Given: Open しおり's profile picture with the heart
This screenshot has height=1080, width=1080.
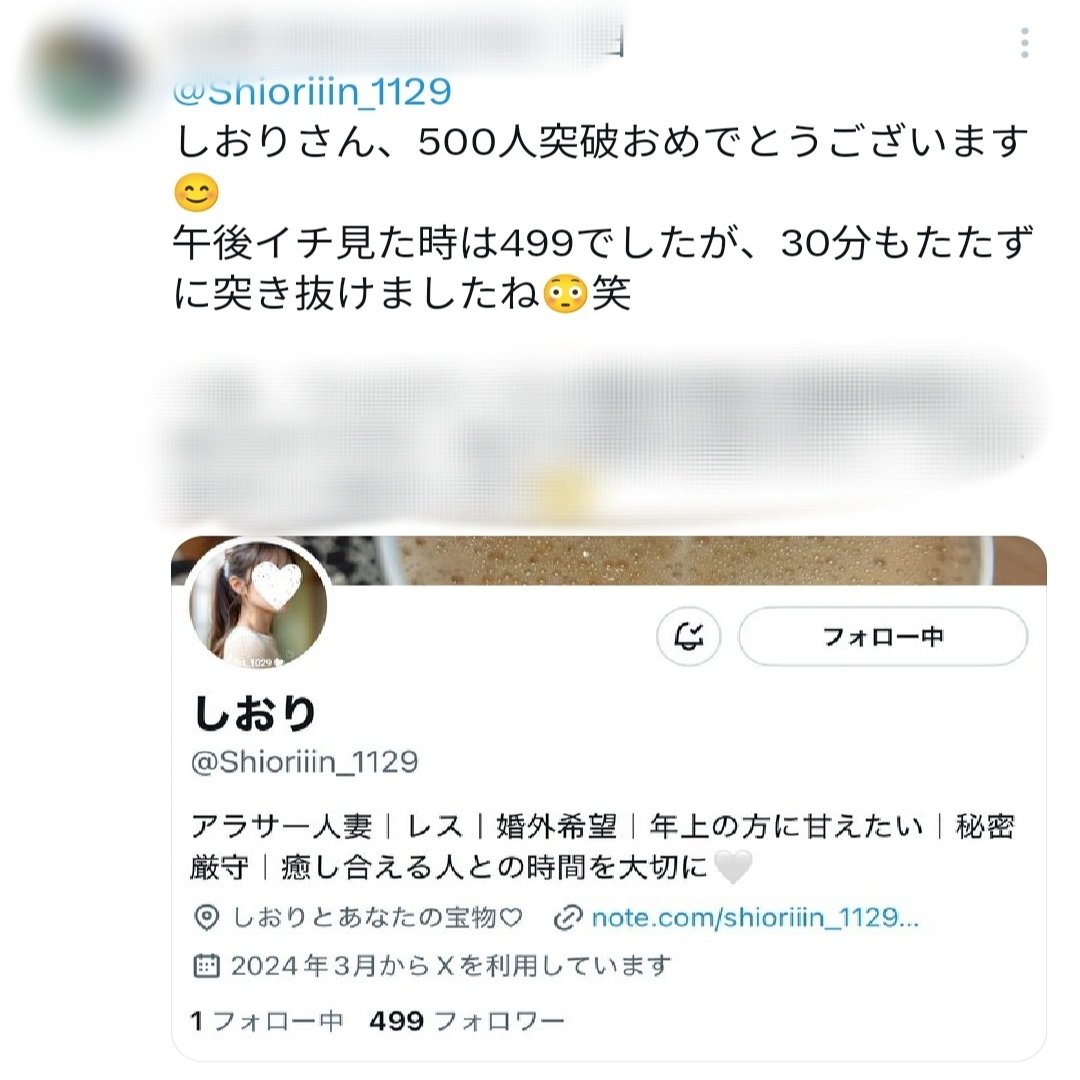Looking at the screenshot, I should (x=258, y=604).
